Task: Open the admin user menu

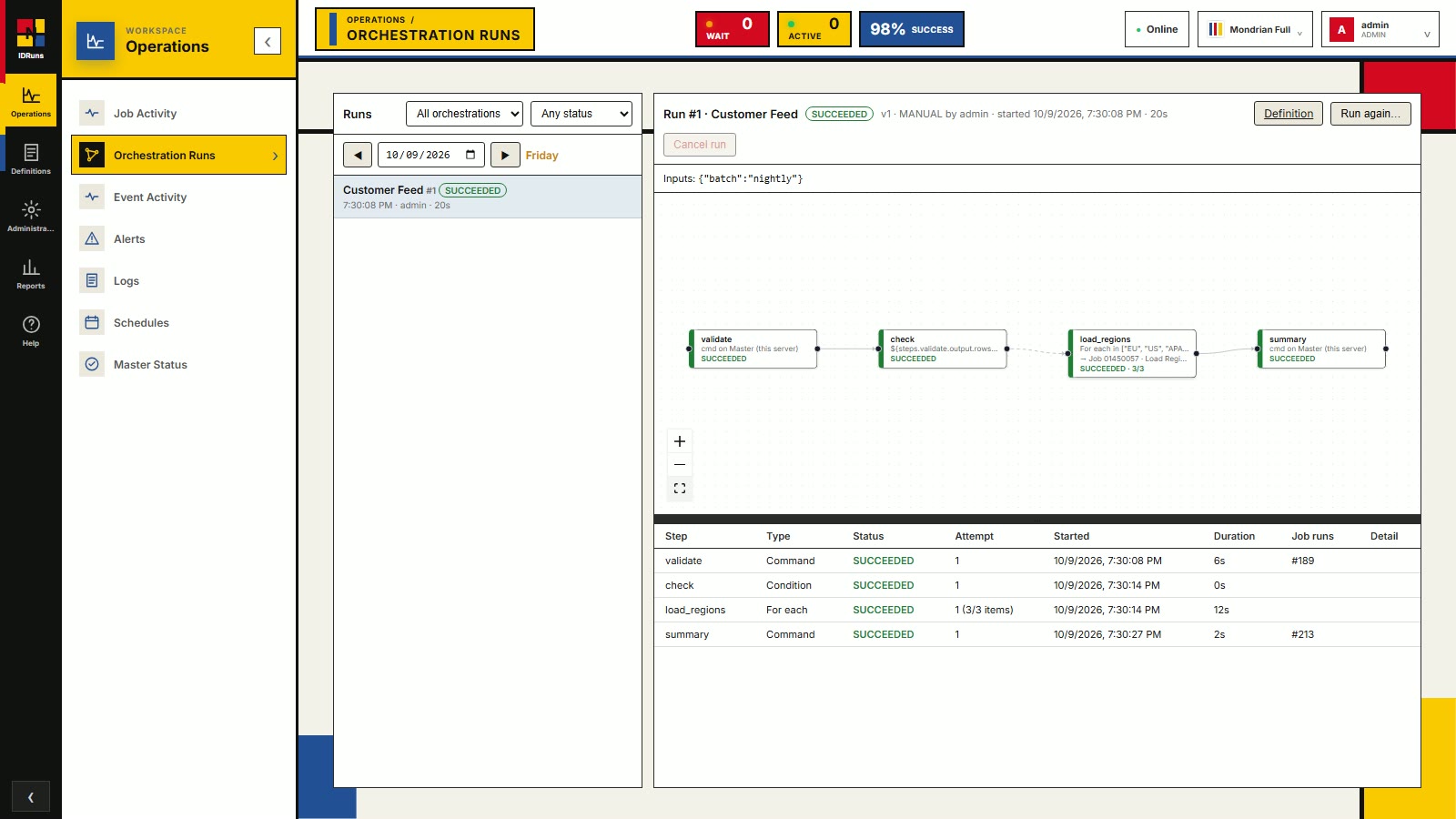Action: (x=1380, y=29)
